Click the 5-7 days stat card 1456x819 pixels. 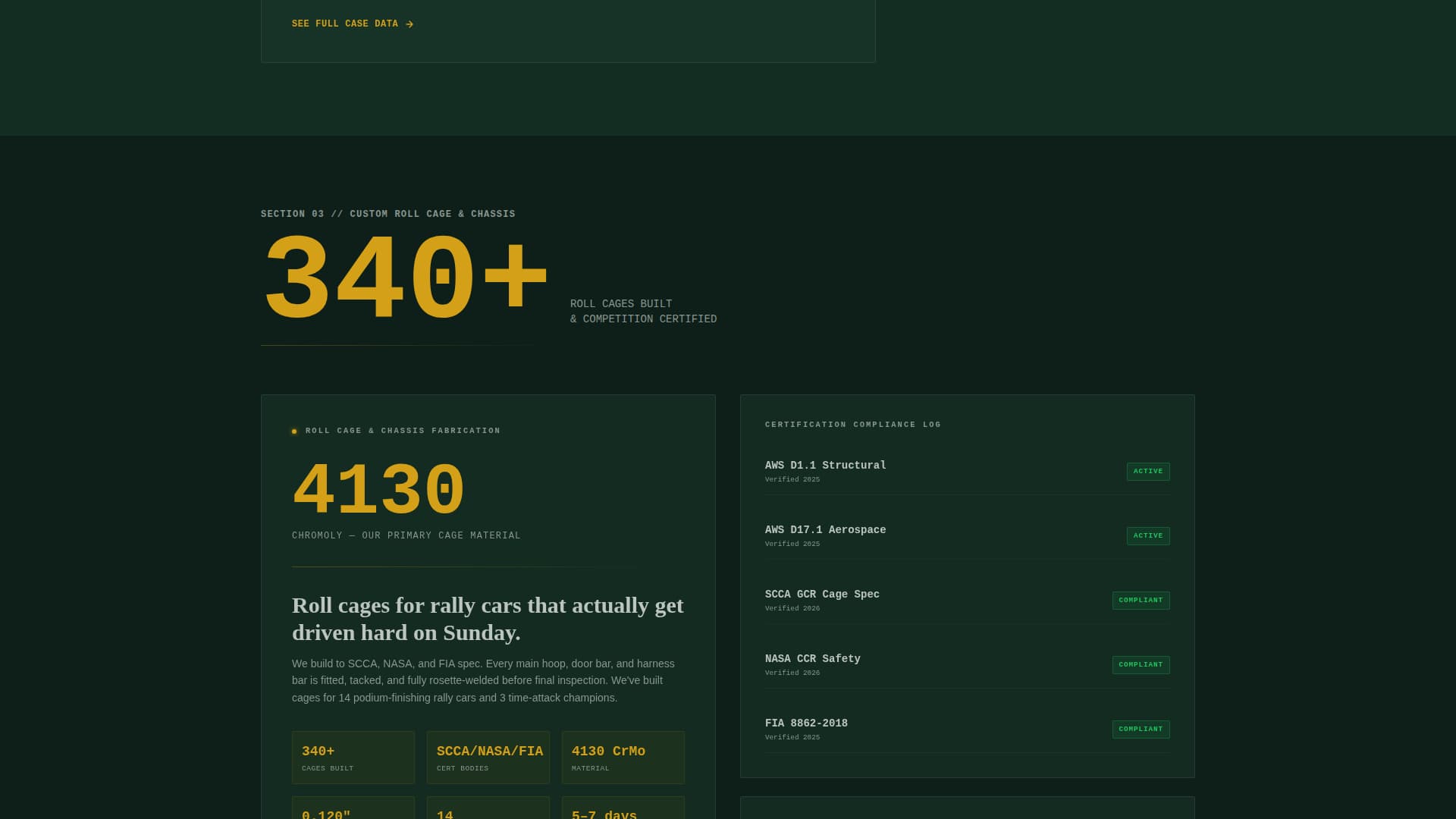point(623,810)
